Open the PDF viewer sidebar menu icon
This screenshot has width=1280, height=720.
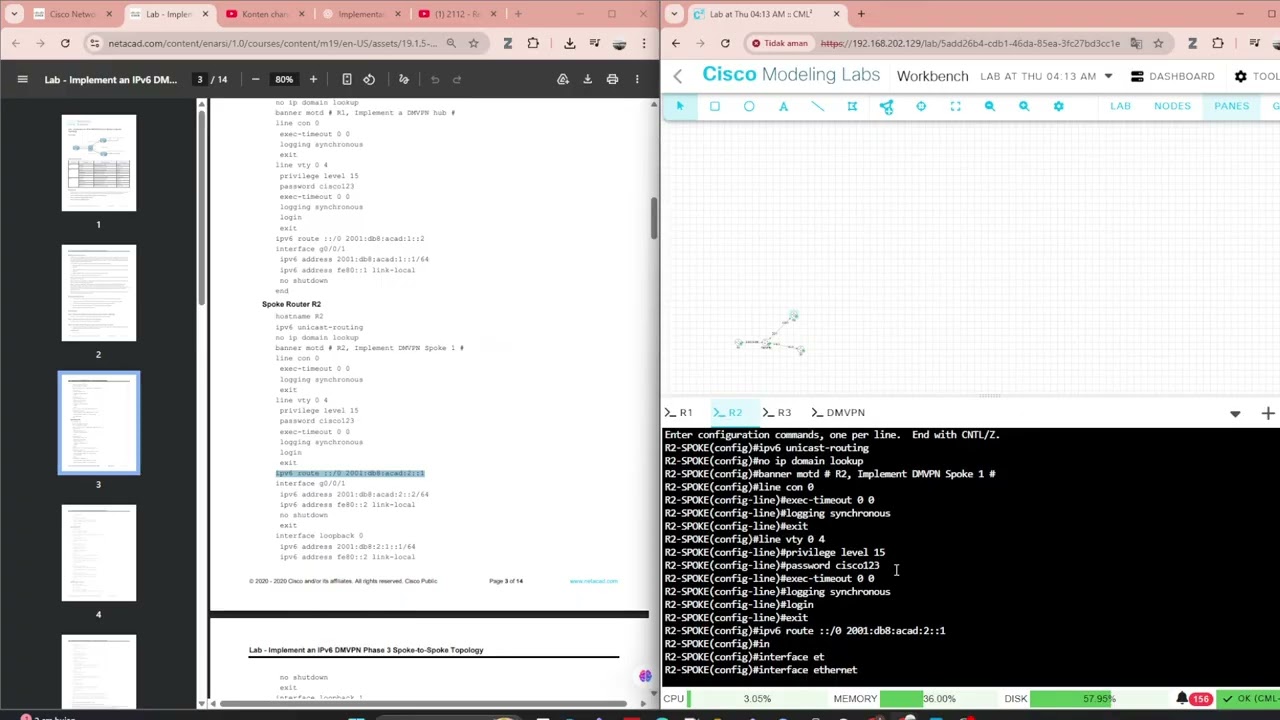[22, 79]
